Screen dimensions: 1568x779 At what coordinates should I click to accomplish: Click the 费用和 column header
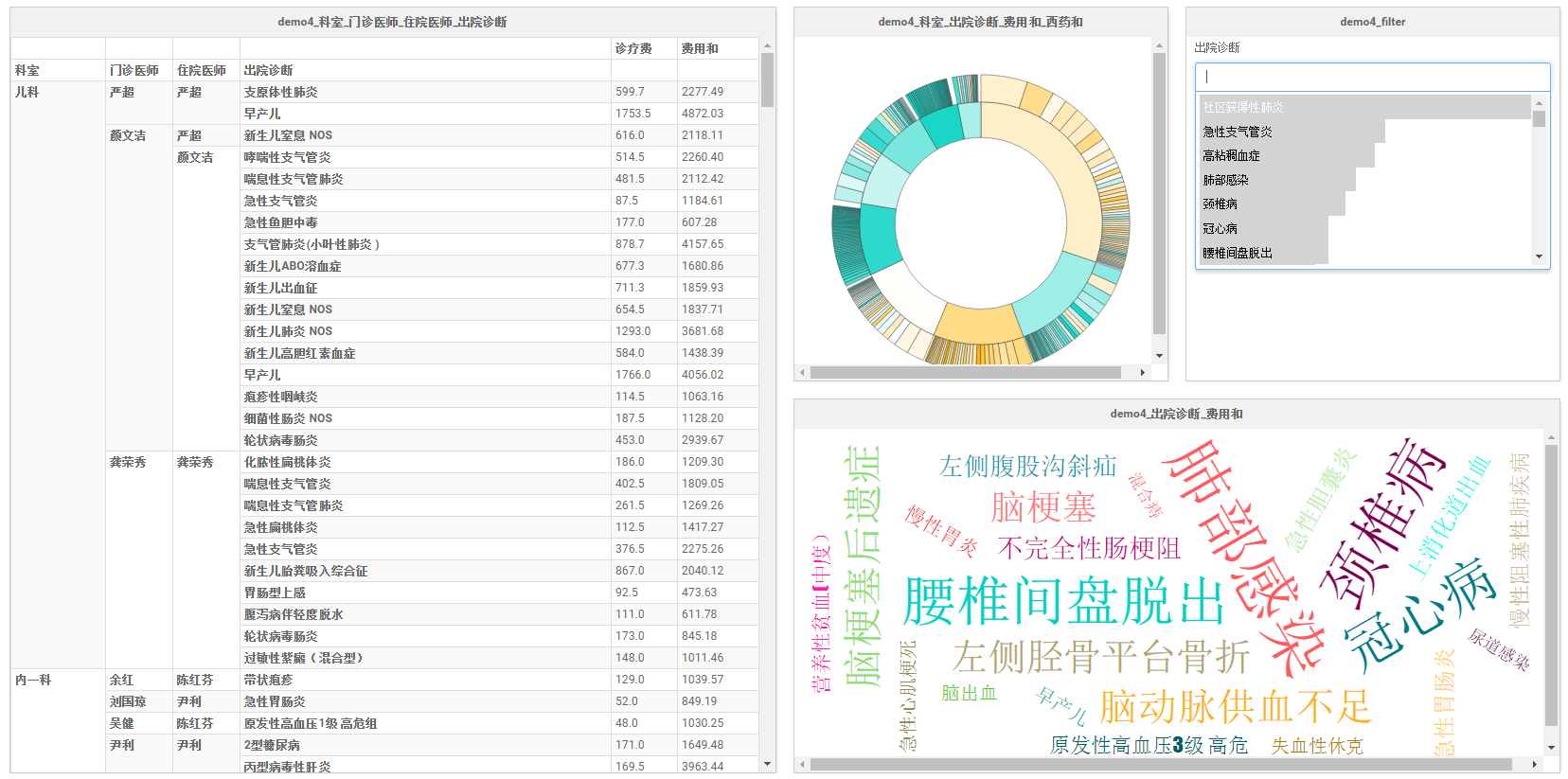click(700, 48)
